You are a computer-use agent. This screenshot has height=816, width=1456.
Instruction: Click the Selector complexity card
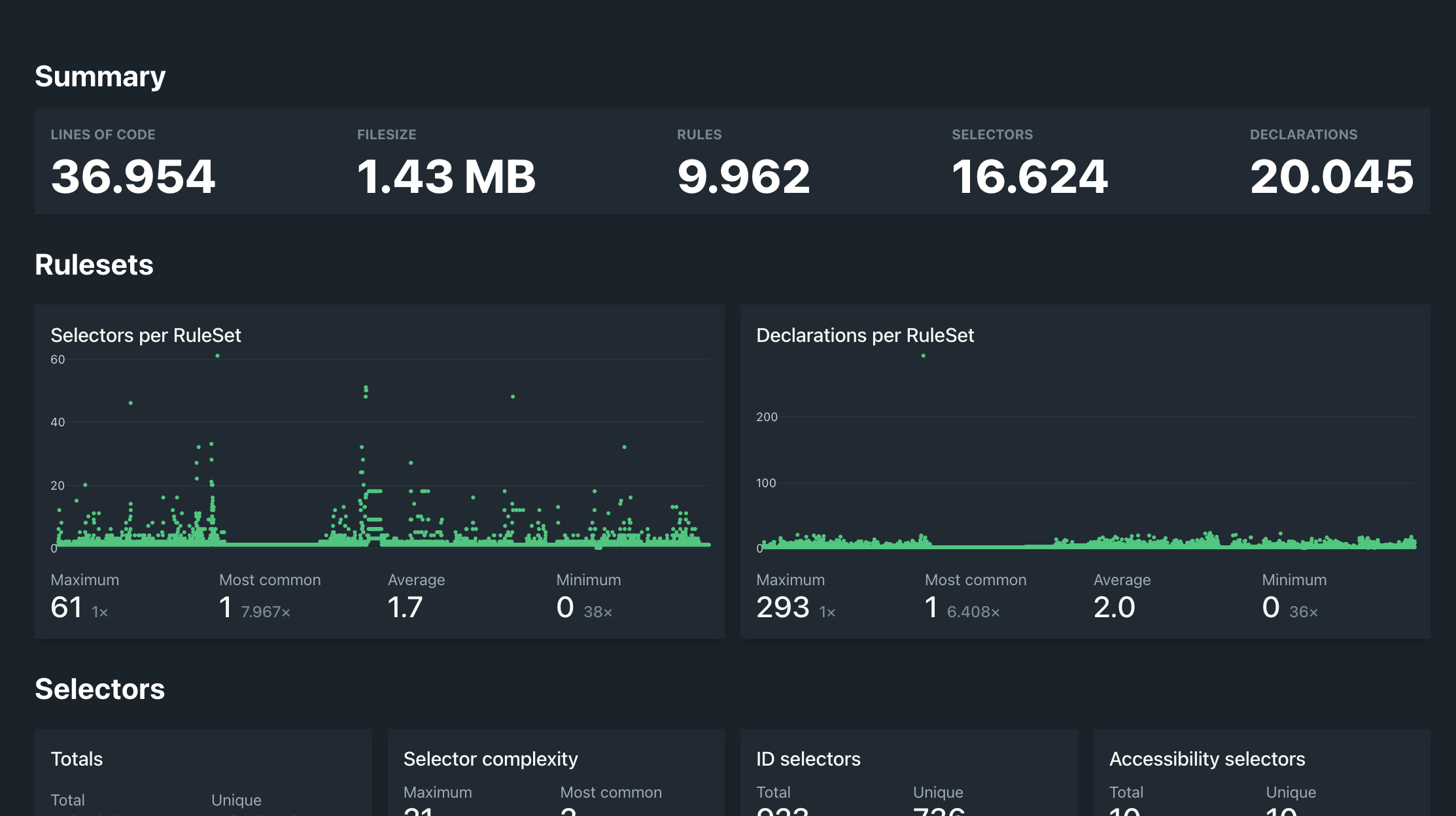[x=491, y=758]
